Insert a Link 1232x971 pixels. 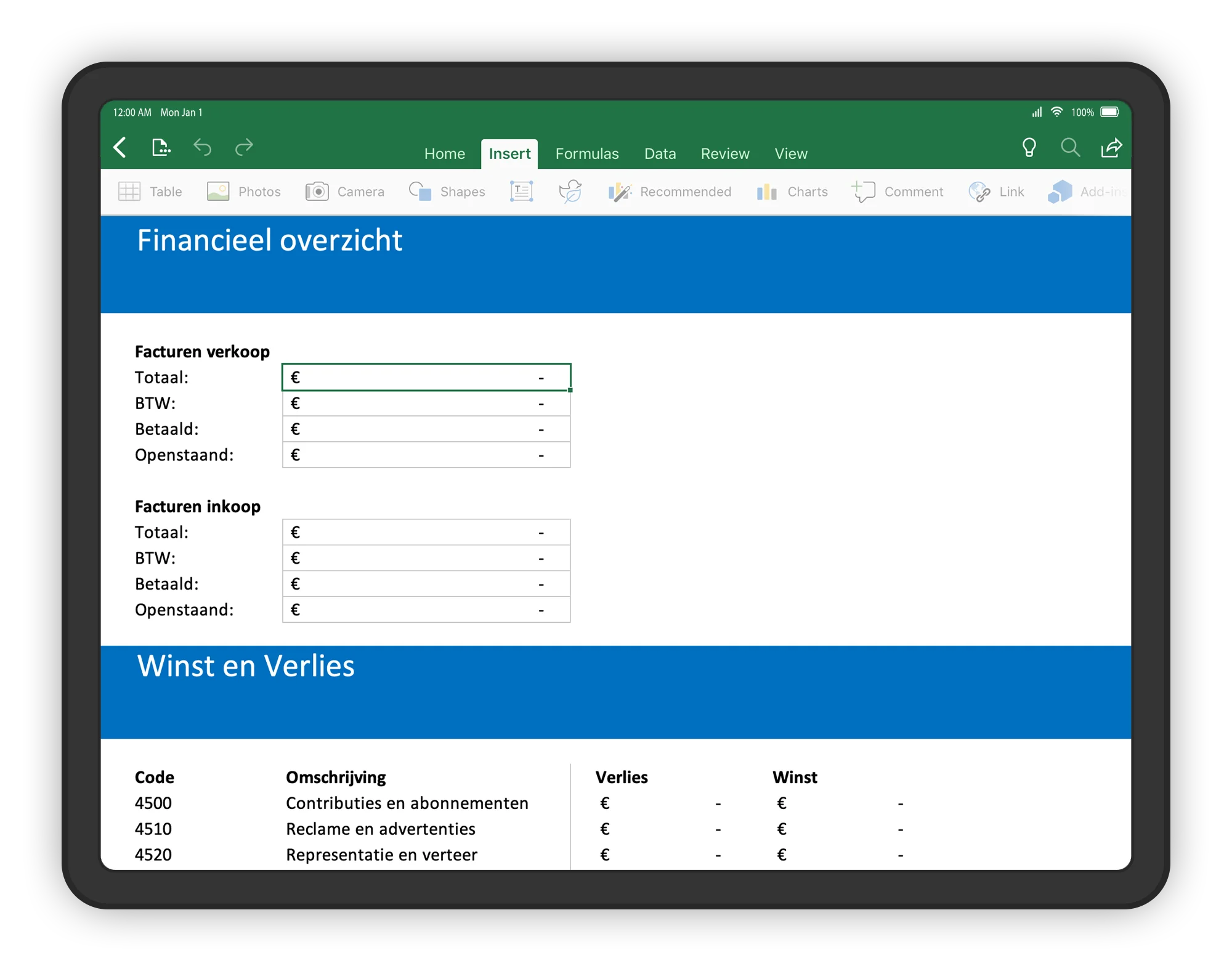pyautogui.click(x=996, y=192)
